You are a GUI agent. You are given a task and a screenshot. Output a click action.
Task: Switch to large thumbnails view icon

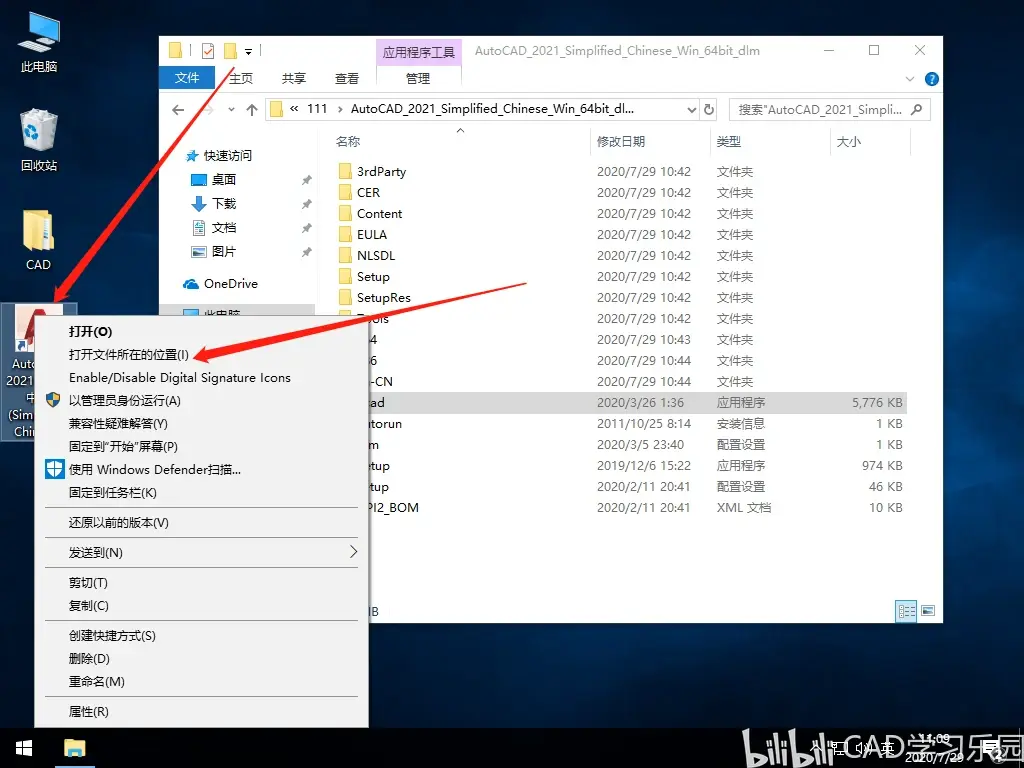click(x=928, y=611)
